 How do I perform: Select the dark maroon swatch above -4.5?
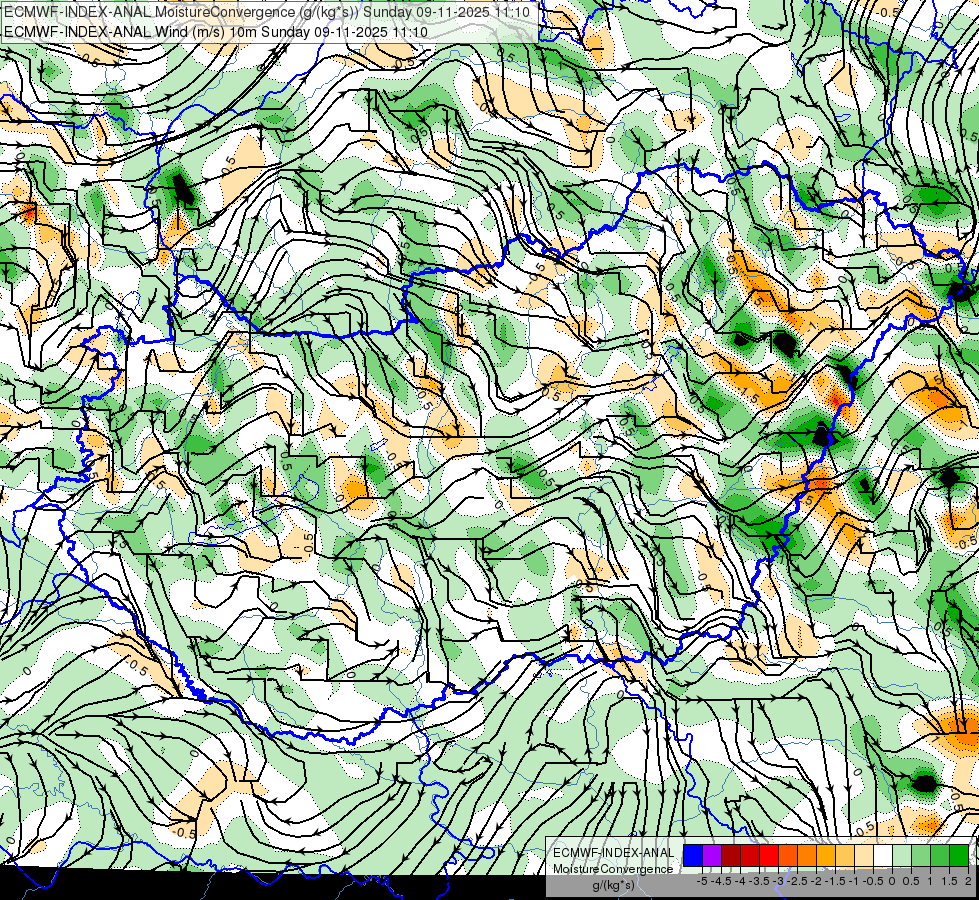pyautogui.click(x=731, y=855)
